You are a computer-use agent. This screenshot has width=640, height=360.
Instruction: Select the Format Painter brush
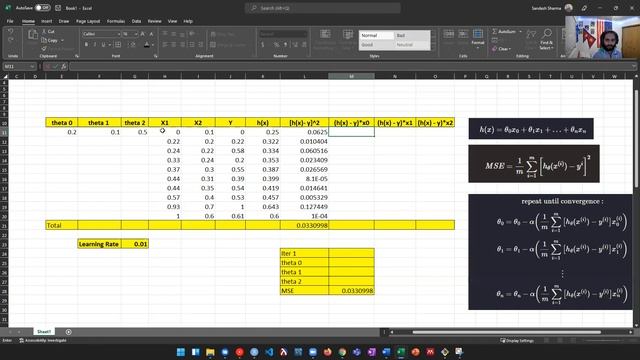[44, 49]
